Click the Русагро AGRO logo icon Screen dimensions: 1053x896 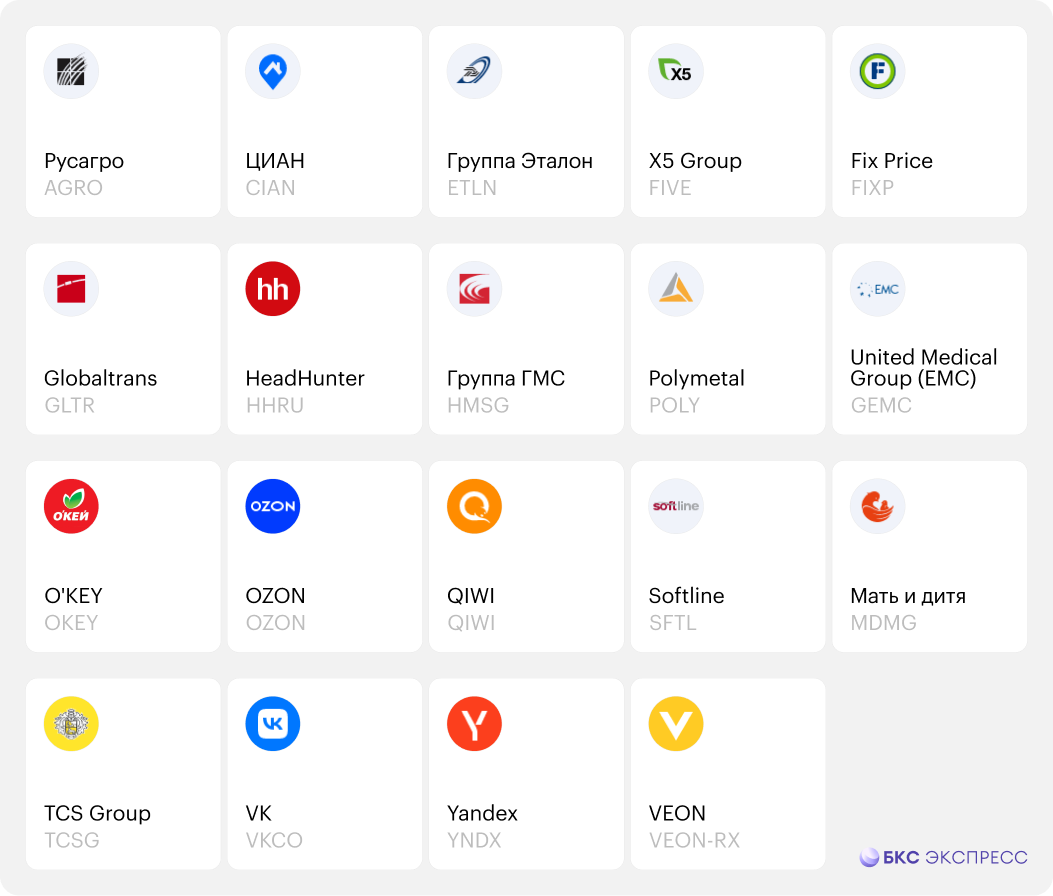(x=71, y=71)
